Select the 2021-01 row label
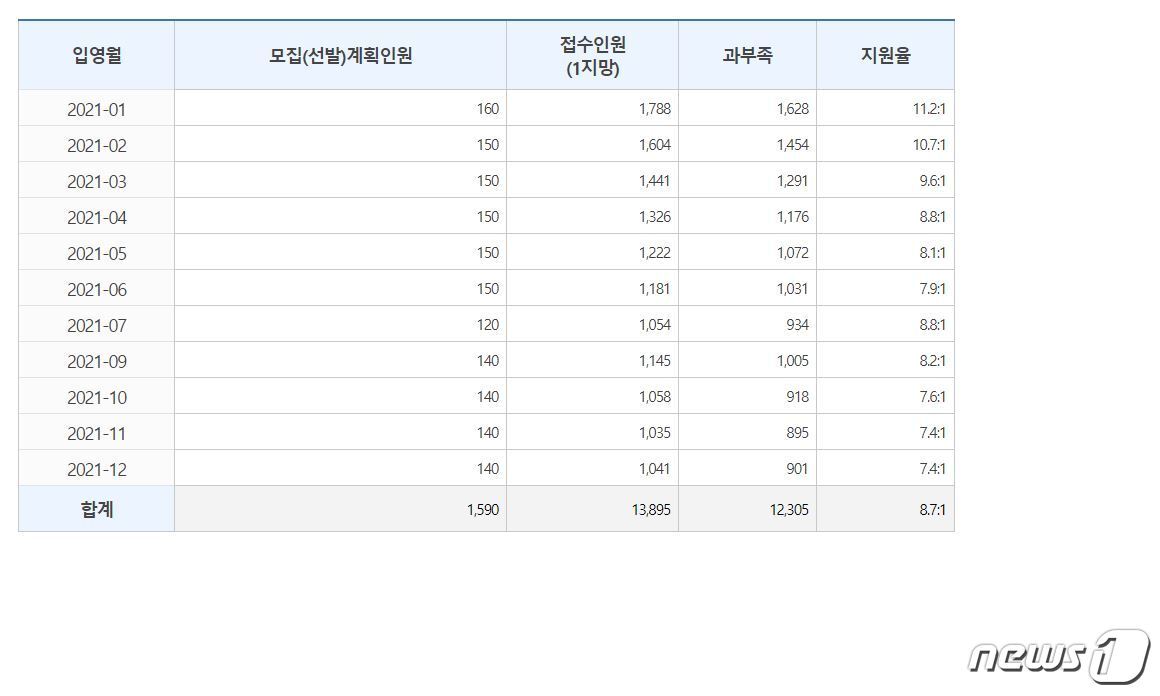Viewport: 1160px width, 696px height. (97, 109)
